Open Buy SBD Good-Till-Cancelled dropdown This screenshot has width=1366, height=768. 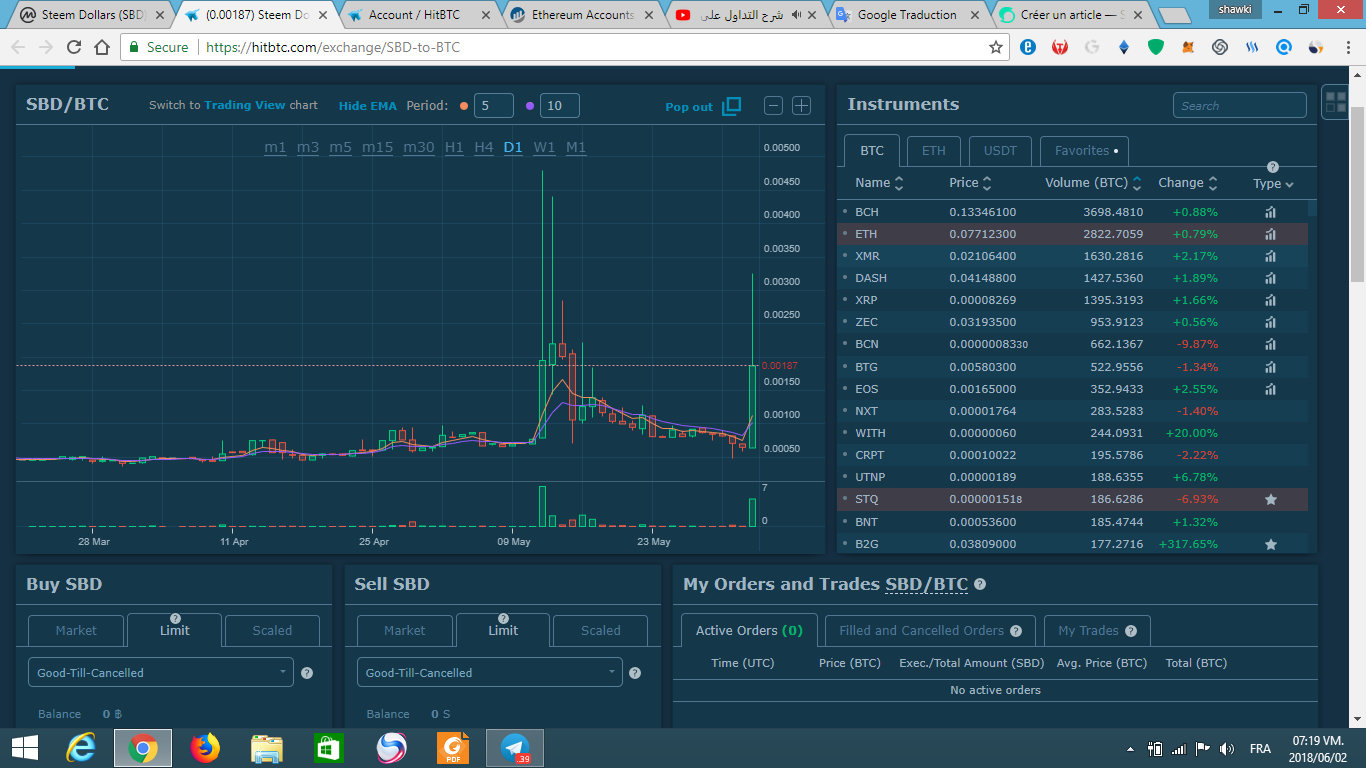coord(161,672)
